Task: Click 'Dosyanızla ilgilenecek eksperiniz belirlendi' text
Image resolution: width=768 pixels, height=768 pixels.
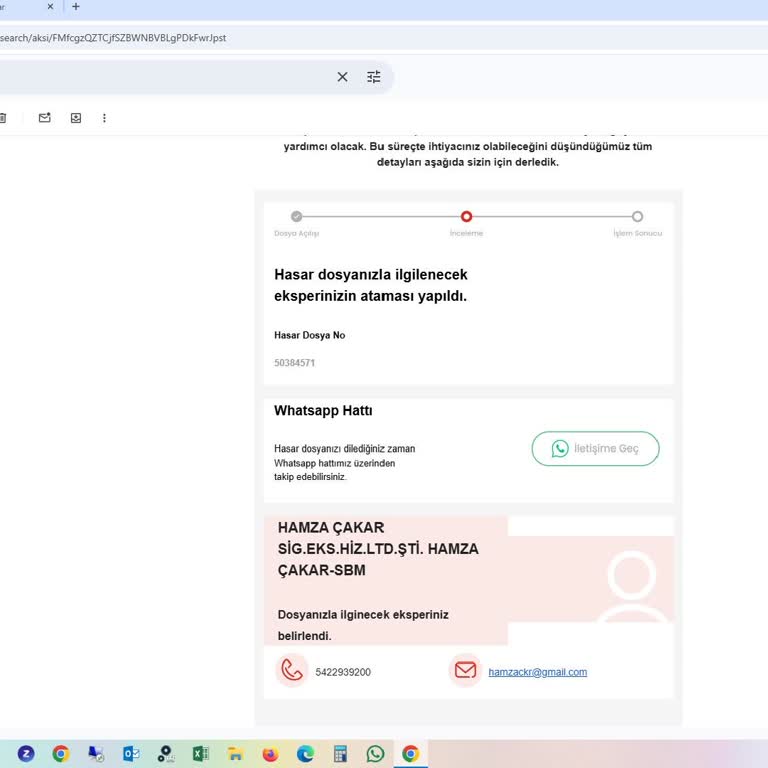Action: click(363, 625)
